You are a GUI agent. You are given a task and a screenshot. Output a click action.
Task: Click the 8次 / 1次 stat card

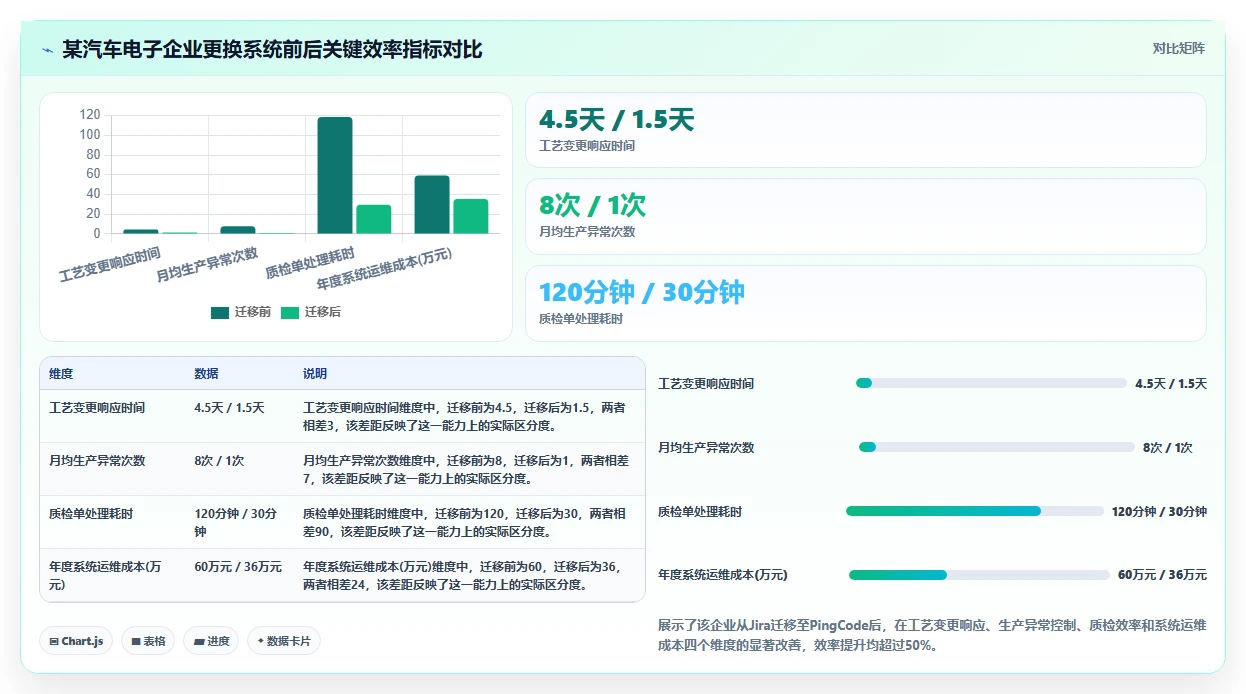click(x=866, y=216)
